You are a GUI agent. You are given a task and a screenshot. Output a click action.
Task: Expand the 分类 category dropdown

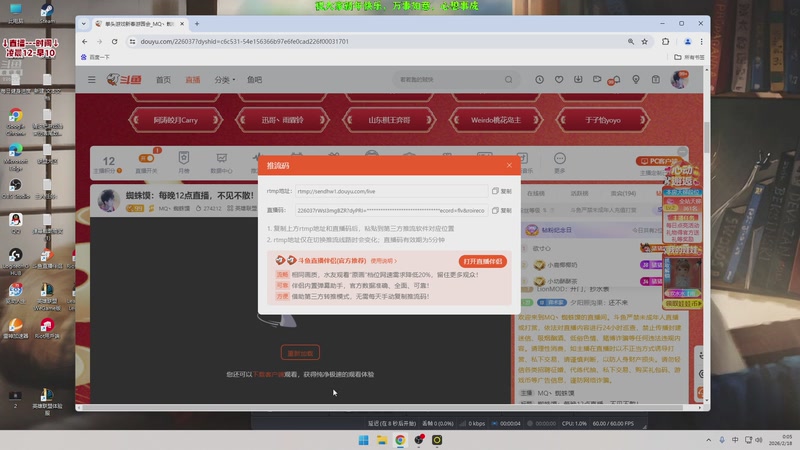tap(224, 80)
